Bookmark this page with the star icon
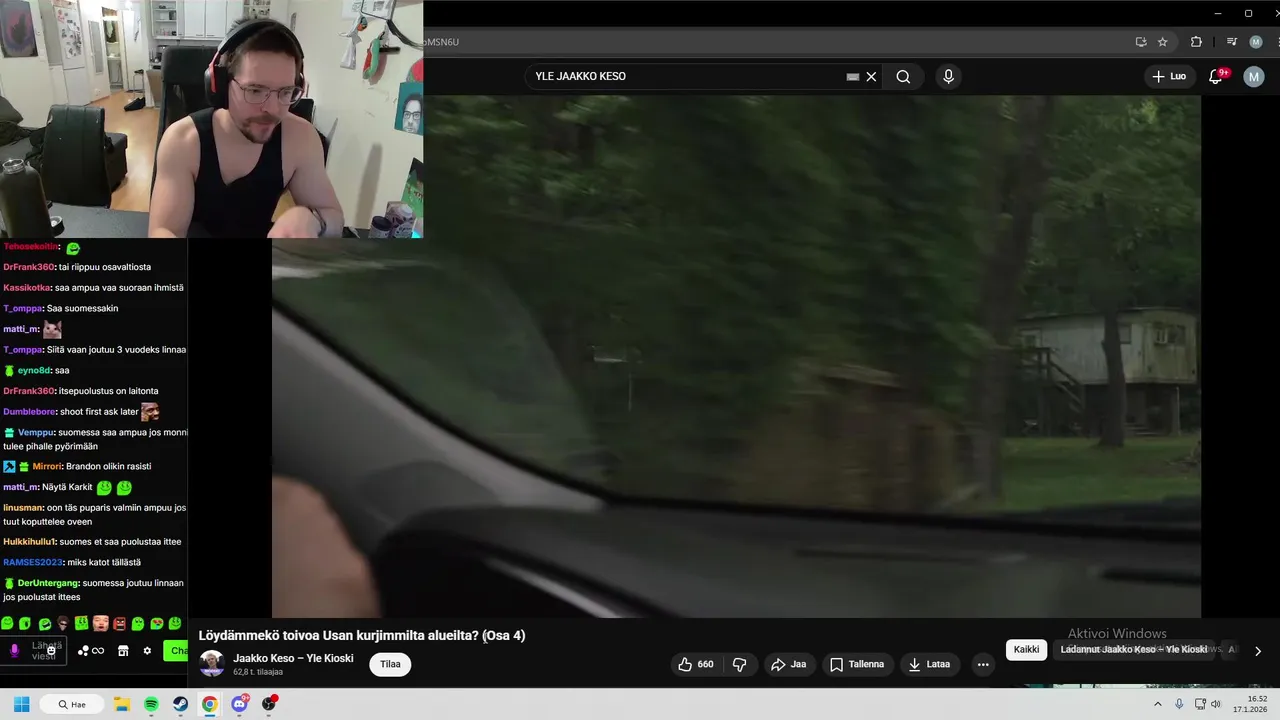Screen dimensions: 1280x720 pyautogui.click(x=1163, y=42)
